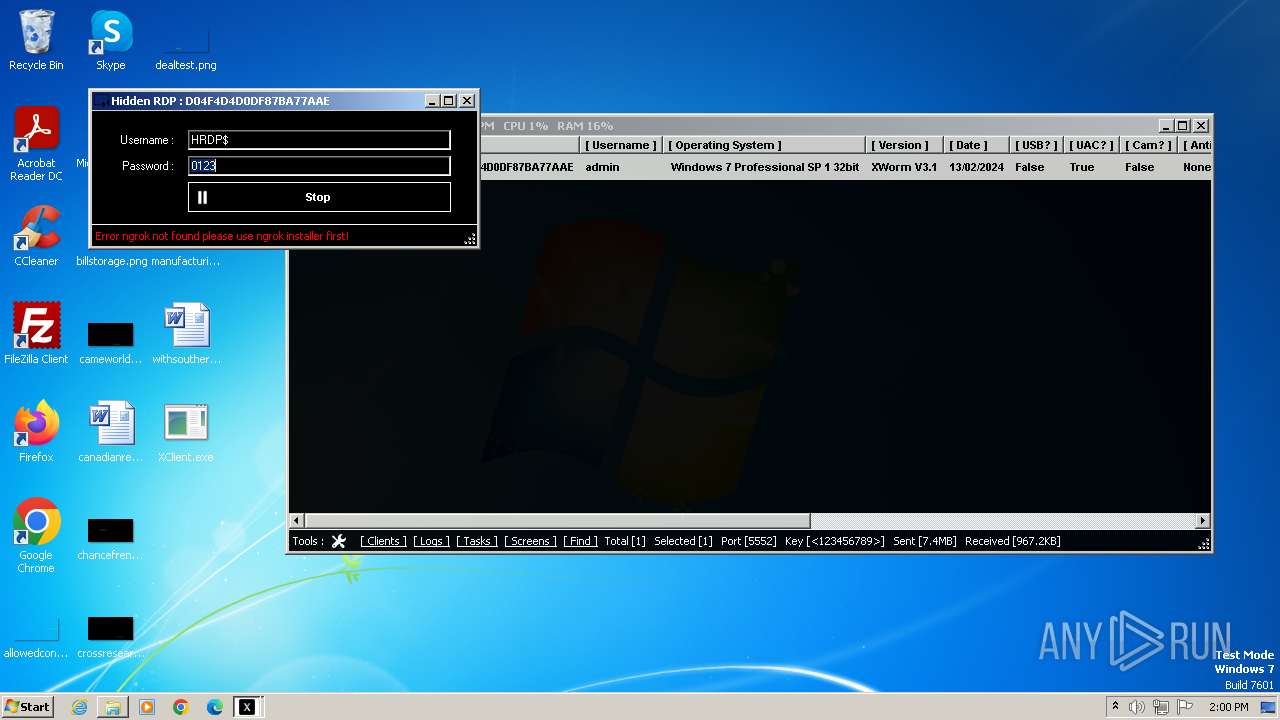Select the withsouther Word document

coord(187,334)
